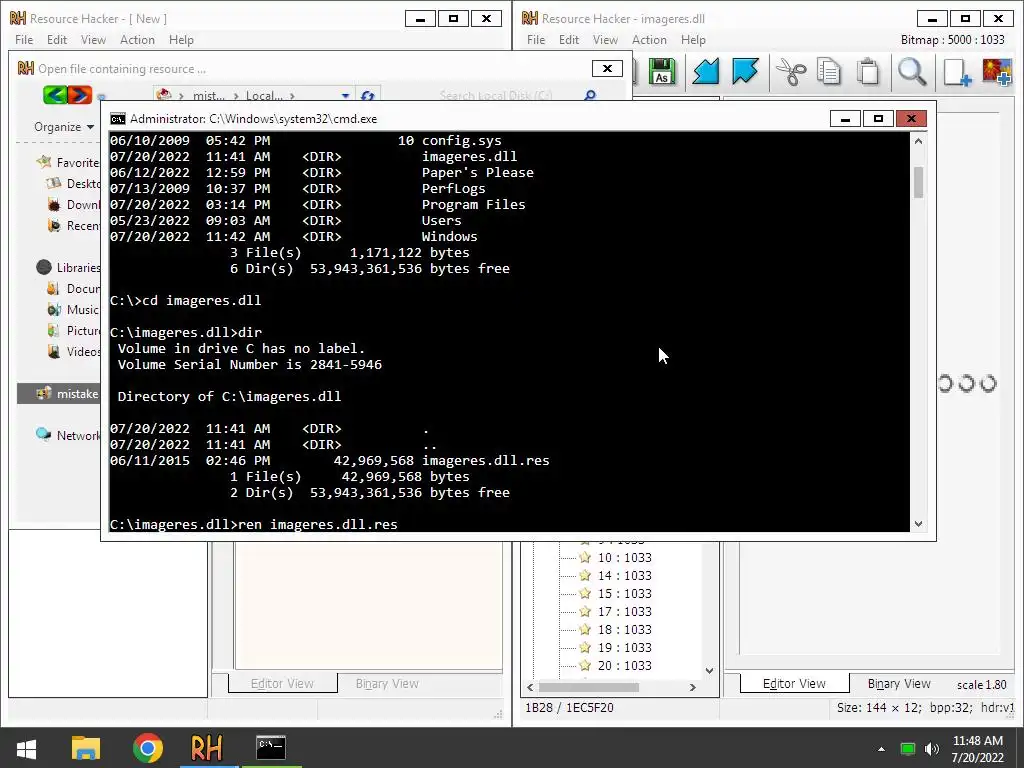Click the green Back arrow in Open dialog
Viewport: 1024px width, 768px height.
pos(55,95)
